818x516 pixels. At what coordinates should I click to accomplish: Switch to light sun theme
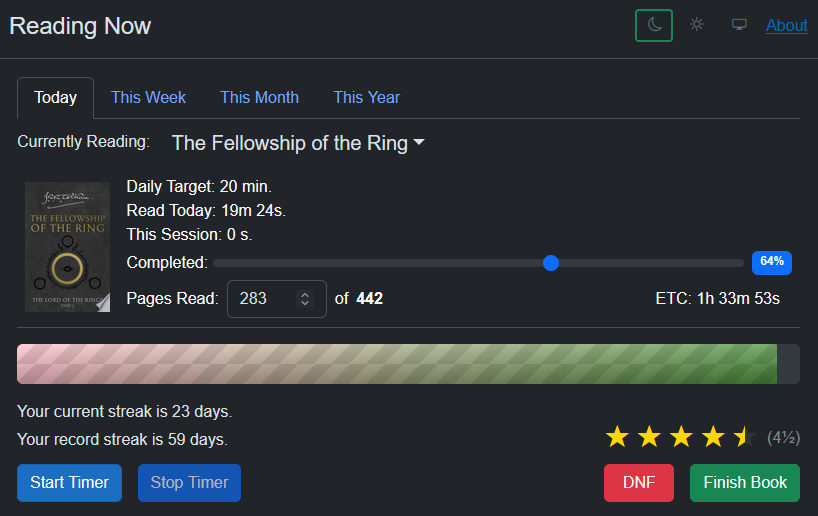pyautogui.click(x=697, y=25)
